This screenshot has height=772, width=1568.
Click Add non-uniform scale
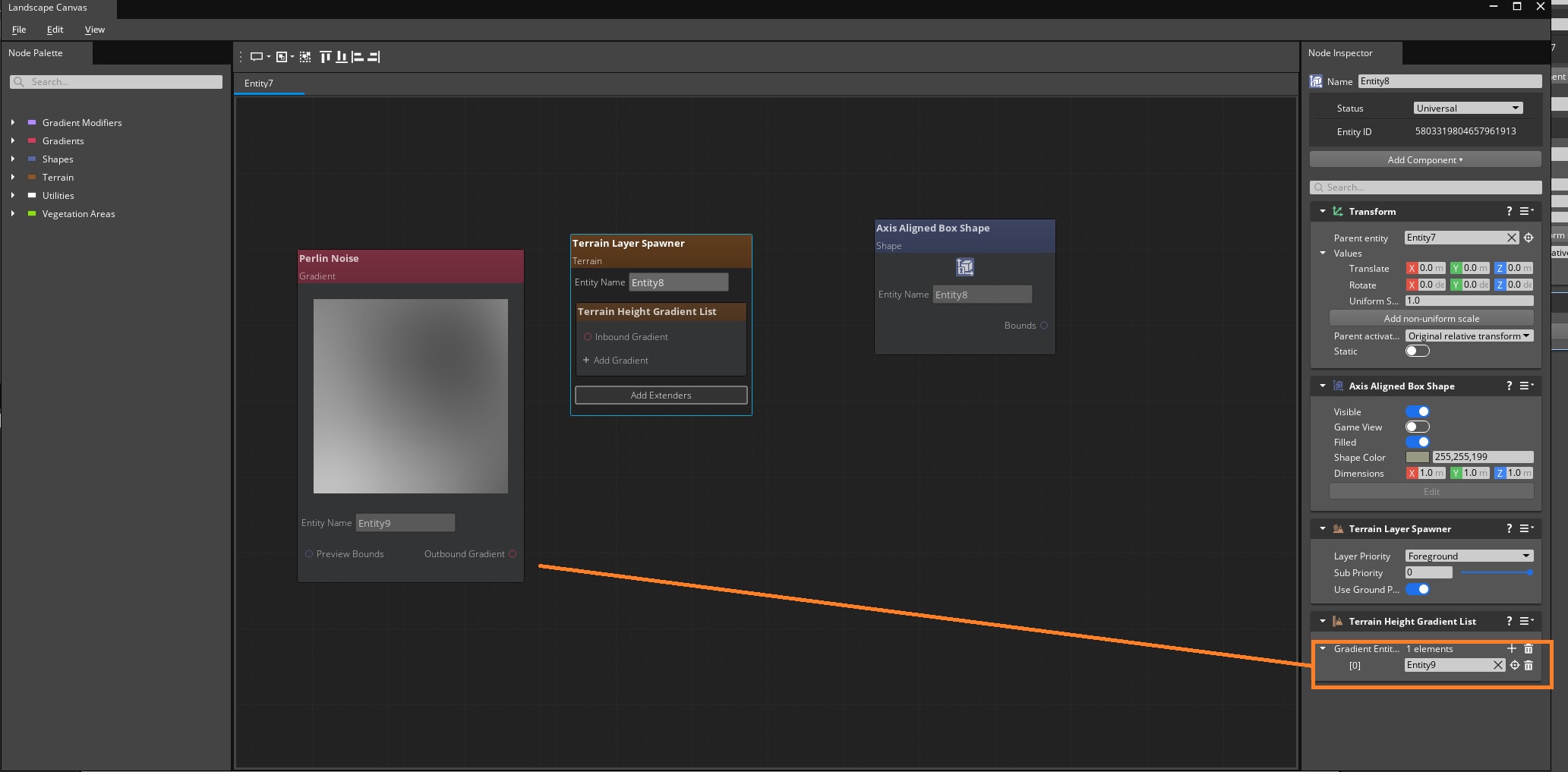[1431, 318]
